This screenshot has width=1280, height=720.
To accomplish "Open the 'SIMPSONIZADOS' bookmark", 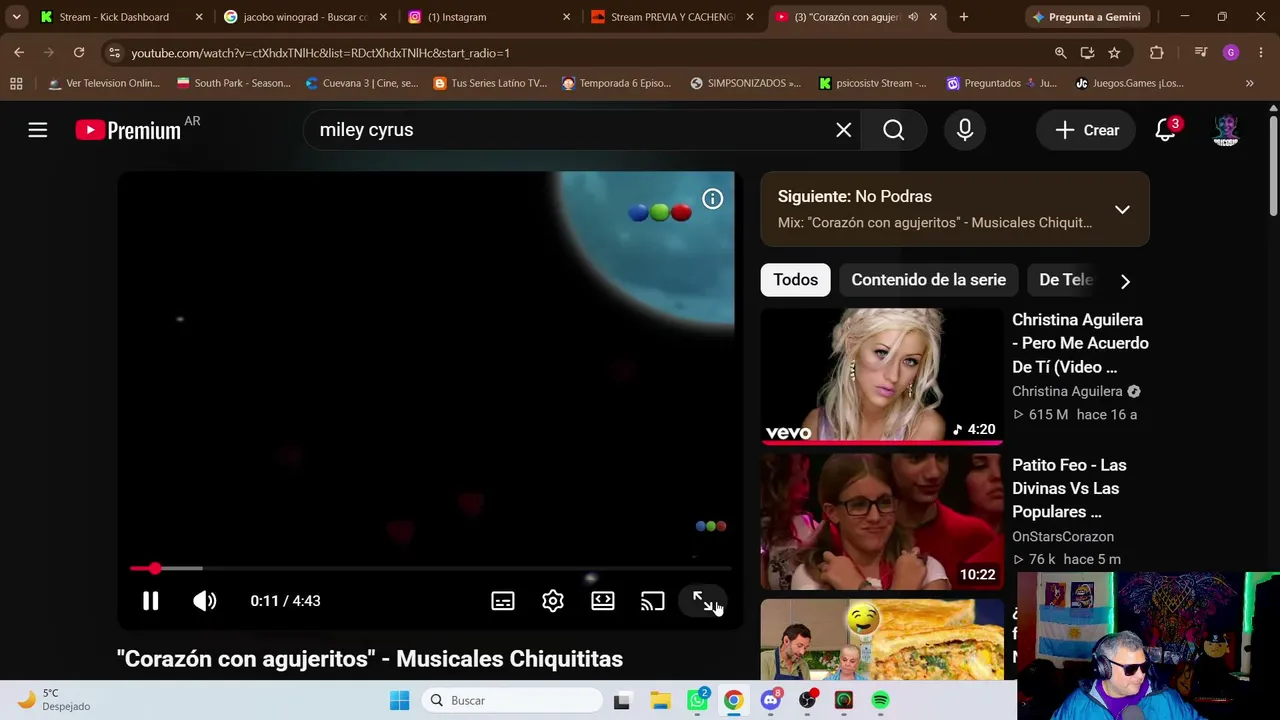I will pyautogui.click(x=746, y=83).
